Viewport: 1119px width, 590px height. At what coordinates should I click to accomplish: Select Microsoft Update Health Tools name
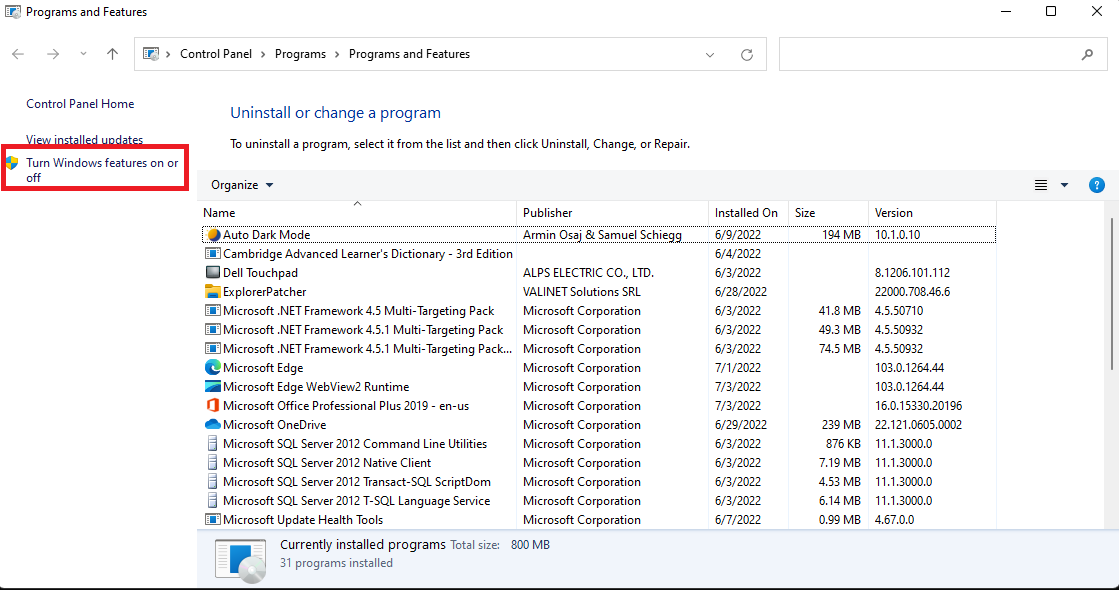(303, 520)
